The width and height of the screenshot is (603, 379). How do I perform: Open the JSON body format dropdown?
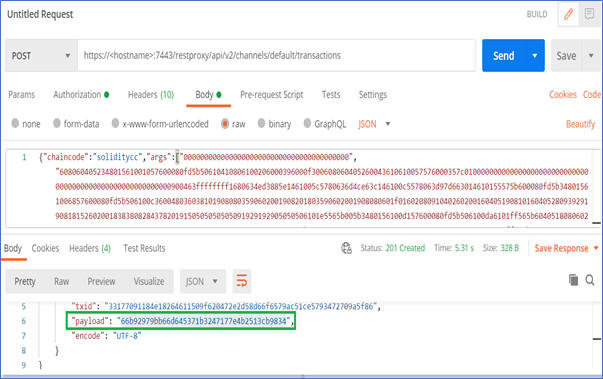click(x=374, y=124)
